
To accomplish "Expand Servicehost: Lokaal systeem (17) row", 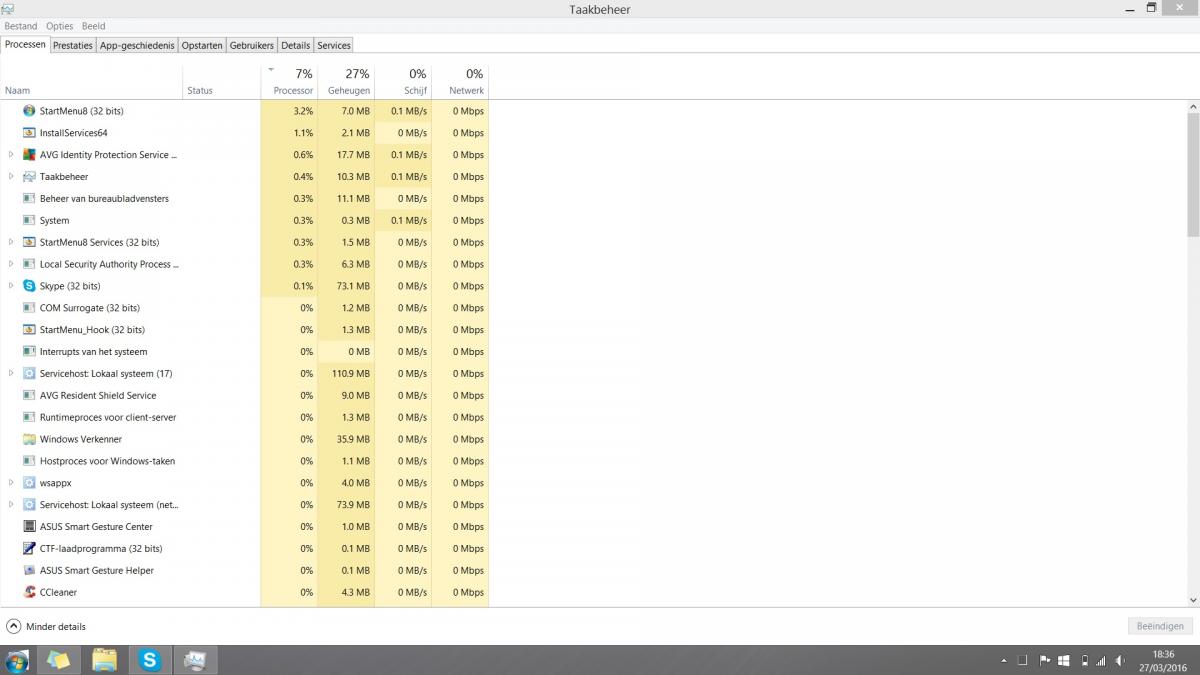I will [x=11, y=374].
